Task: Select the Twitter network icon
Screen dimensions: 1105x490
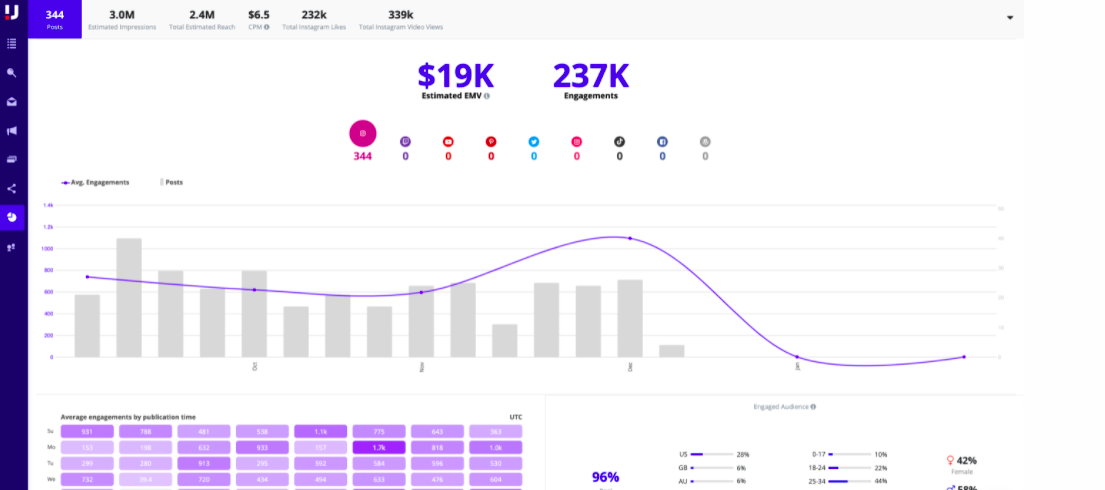Action: click(x=533, y=142)
